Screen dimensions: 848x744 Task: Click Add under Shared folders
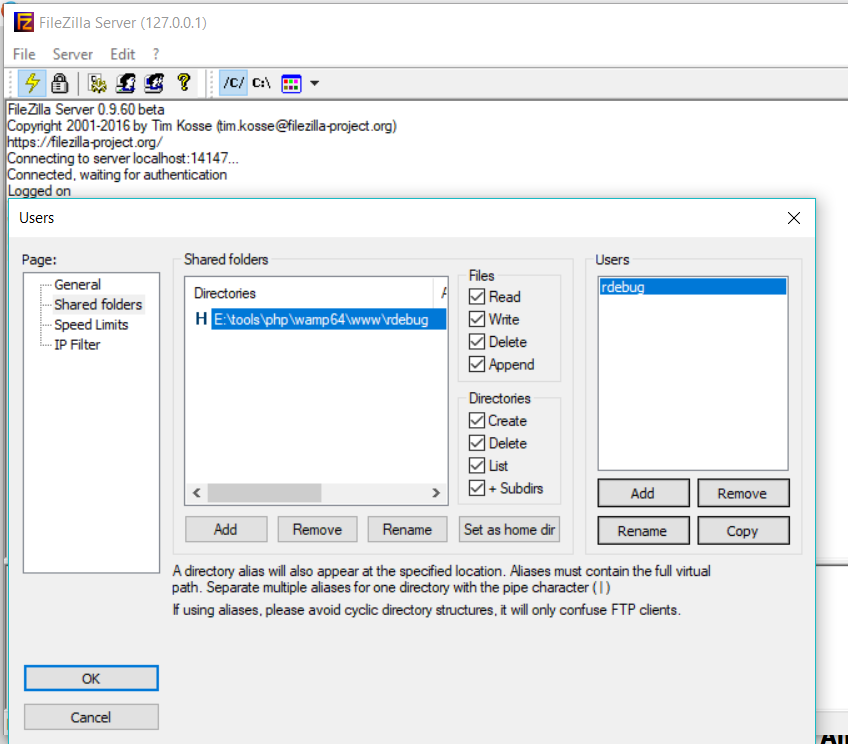coord(226,529)
